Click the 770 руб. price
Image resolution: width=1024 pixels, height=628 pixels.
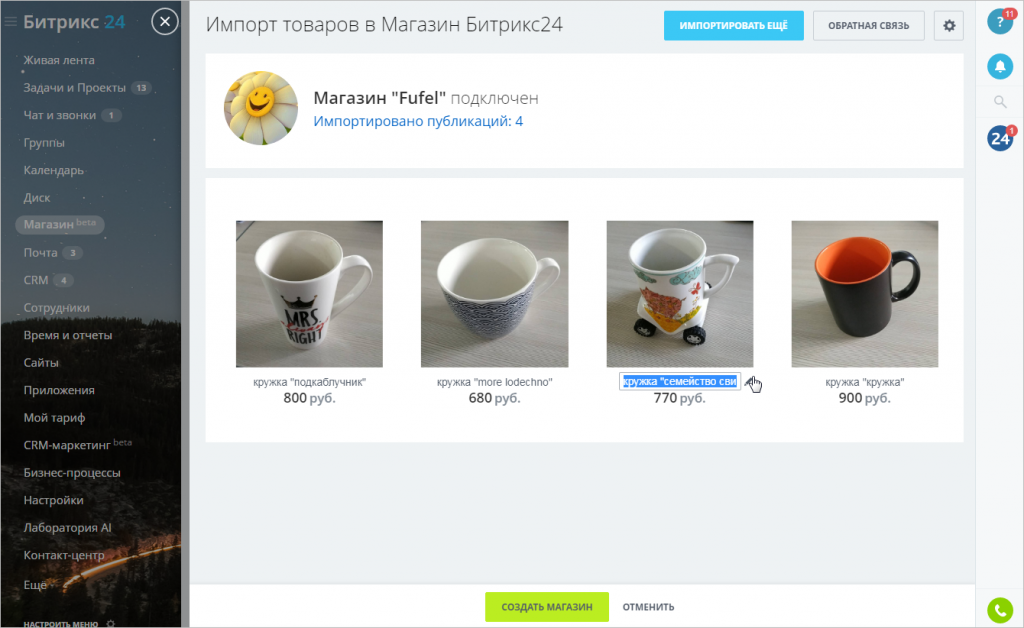(679, 398)
